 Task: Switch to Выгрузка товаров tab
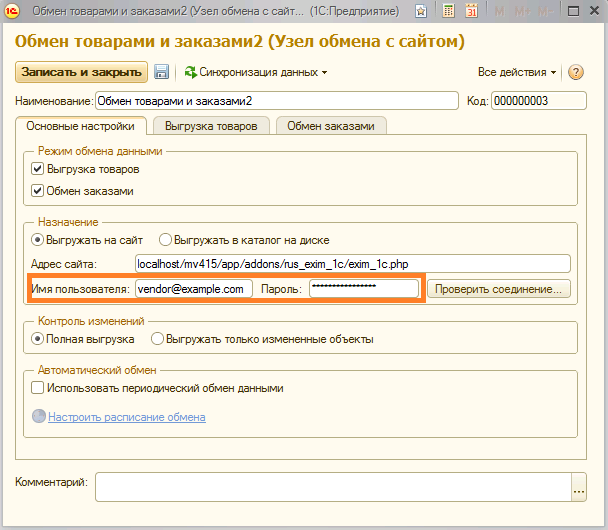pos(211,126)
